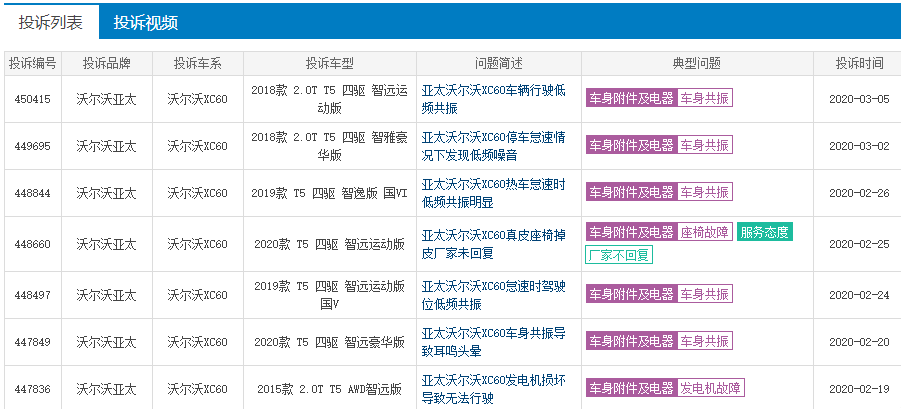
Task: Click 车身附件及电器 tag in row 448844
Action: click(632, 191)
